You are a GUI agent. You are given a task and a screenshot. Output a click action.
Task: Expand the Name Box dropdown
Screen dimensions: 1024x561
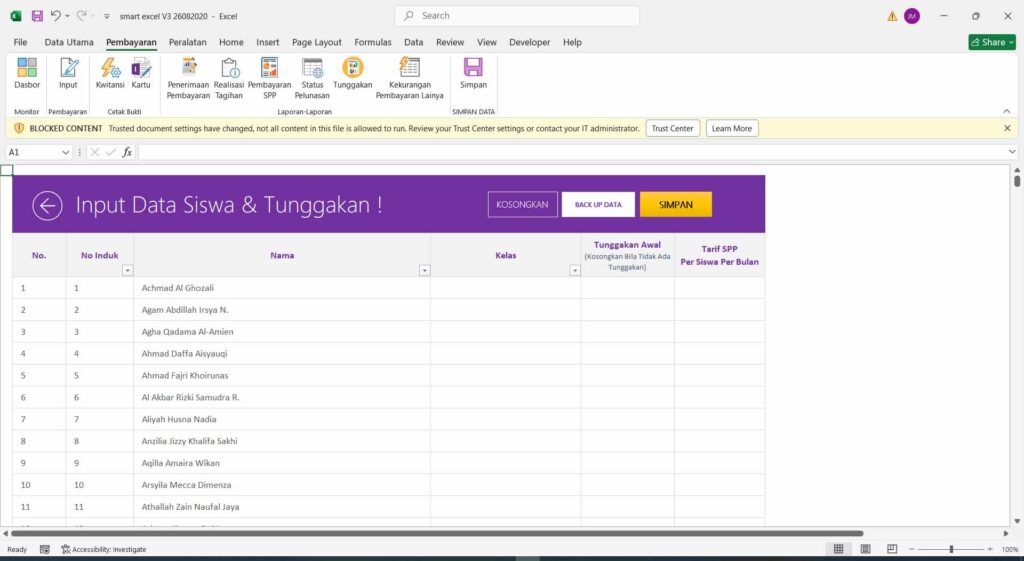point(65,152)
